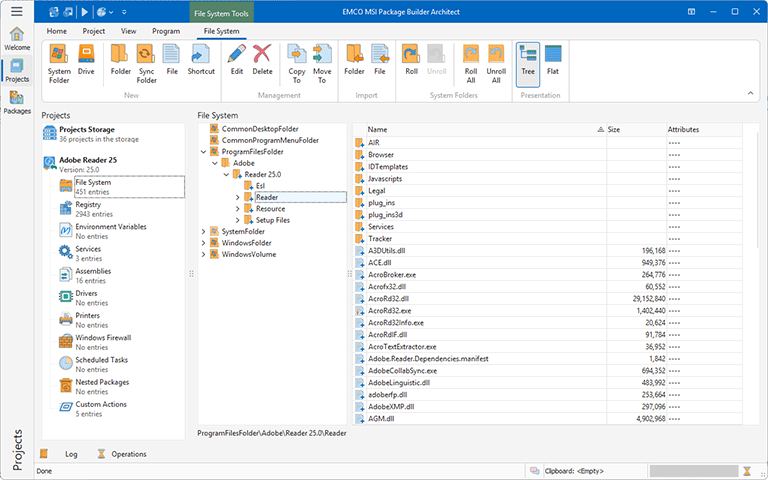This screenshot has width=768, height=480.
Task: Open the Program ribbon tab
Action: pos(166,31)
